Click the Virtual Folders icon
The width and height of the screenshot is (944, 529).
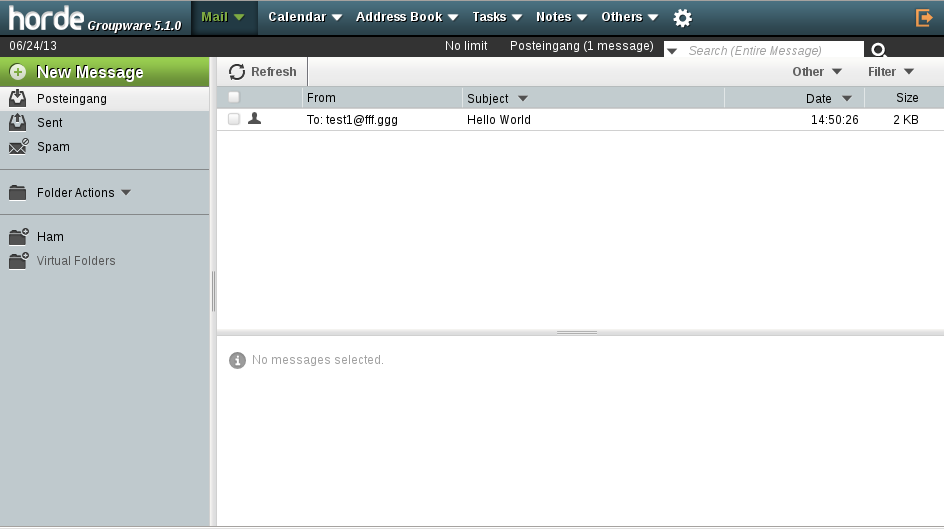(x=18, y=261)
